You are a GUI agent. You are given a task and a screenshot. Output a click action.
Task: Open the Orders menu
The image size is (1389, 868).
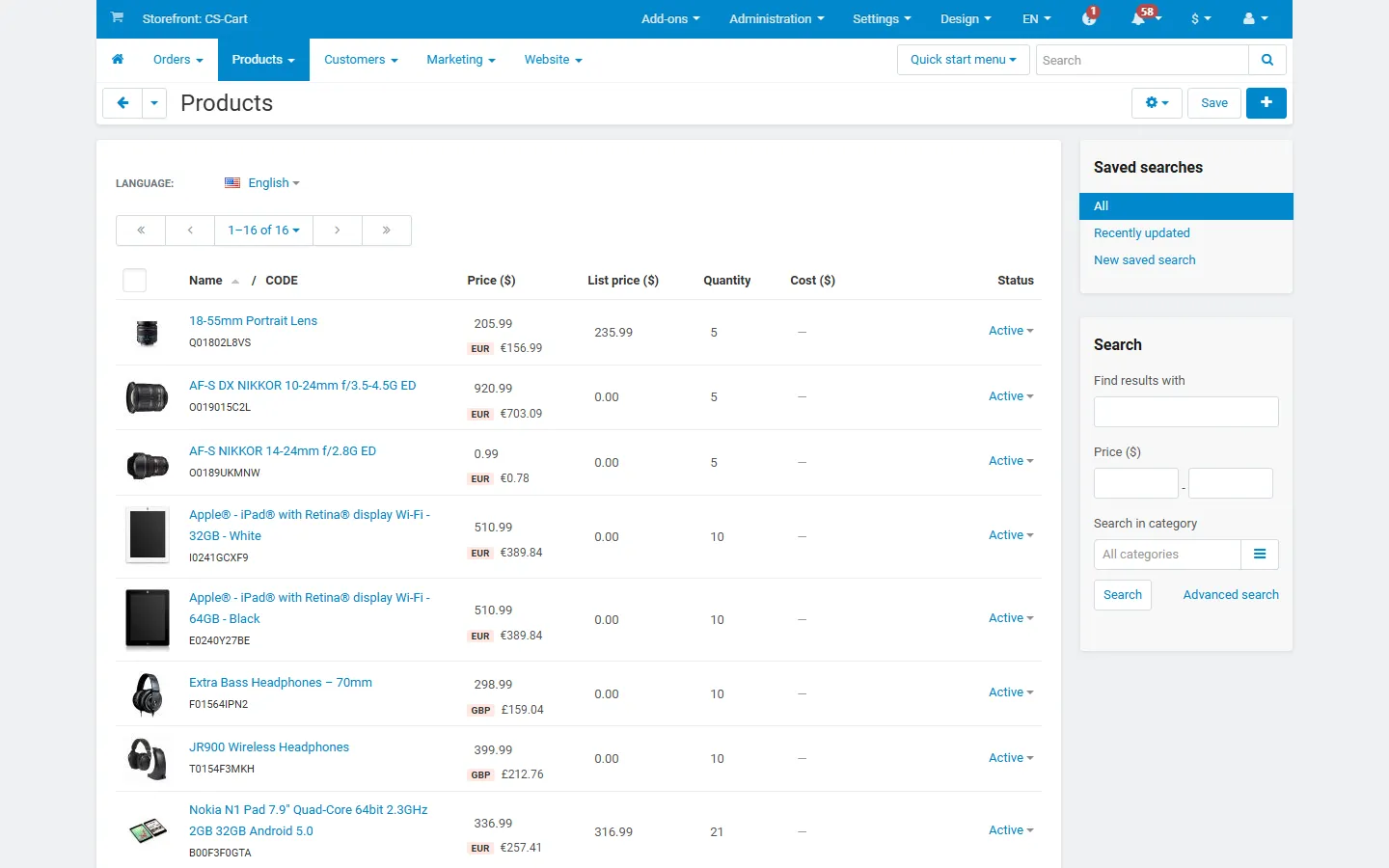[178, 60]
